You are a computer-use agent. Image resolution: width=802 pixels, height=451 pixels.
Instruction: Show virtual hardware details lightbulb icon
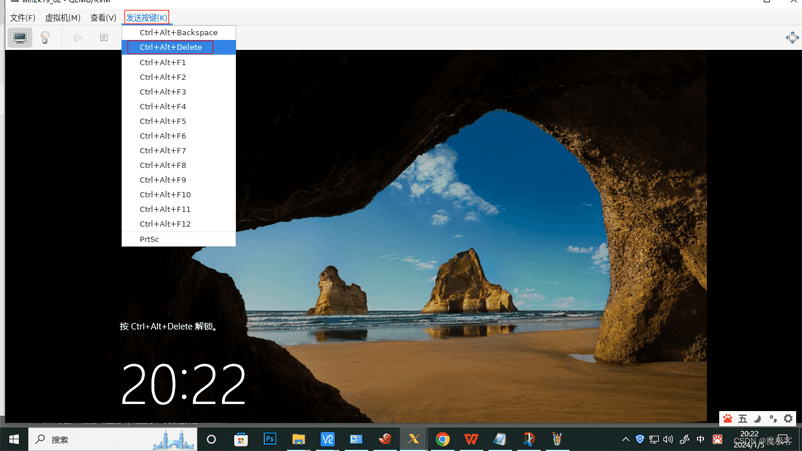(x=44, y=38)
